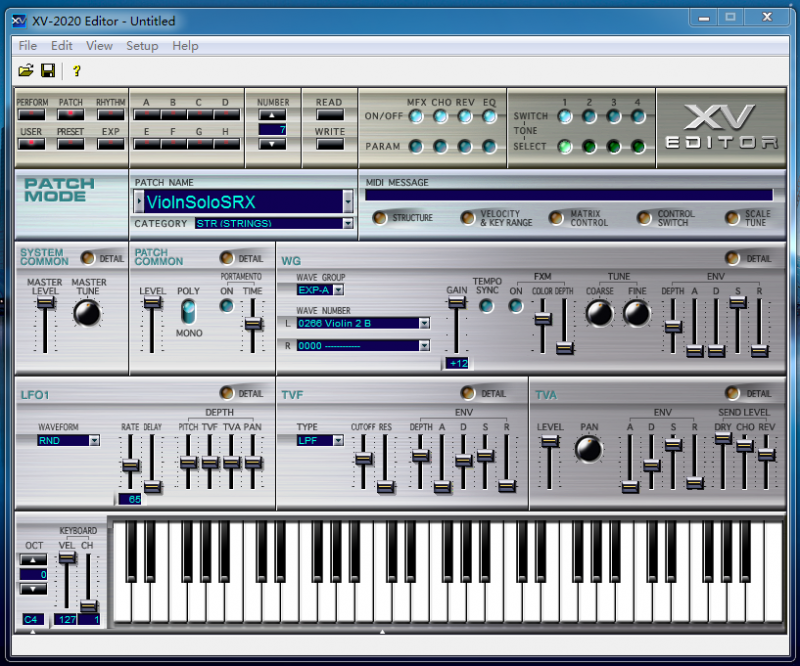Click the Master Level slider

tap(44, 304)
